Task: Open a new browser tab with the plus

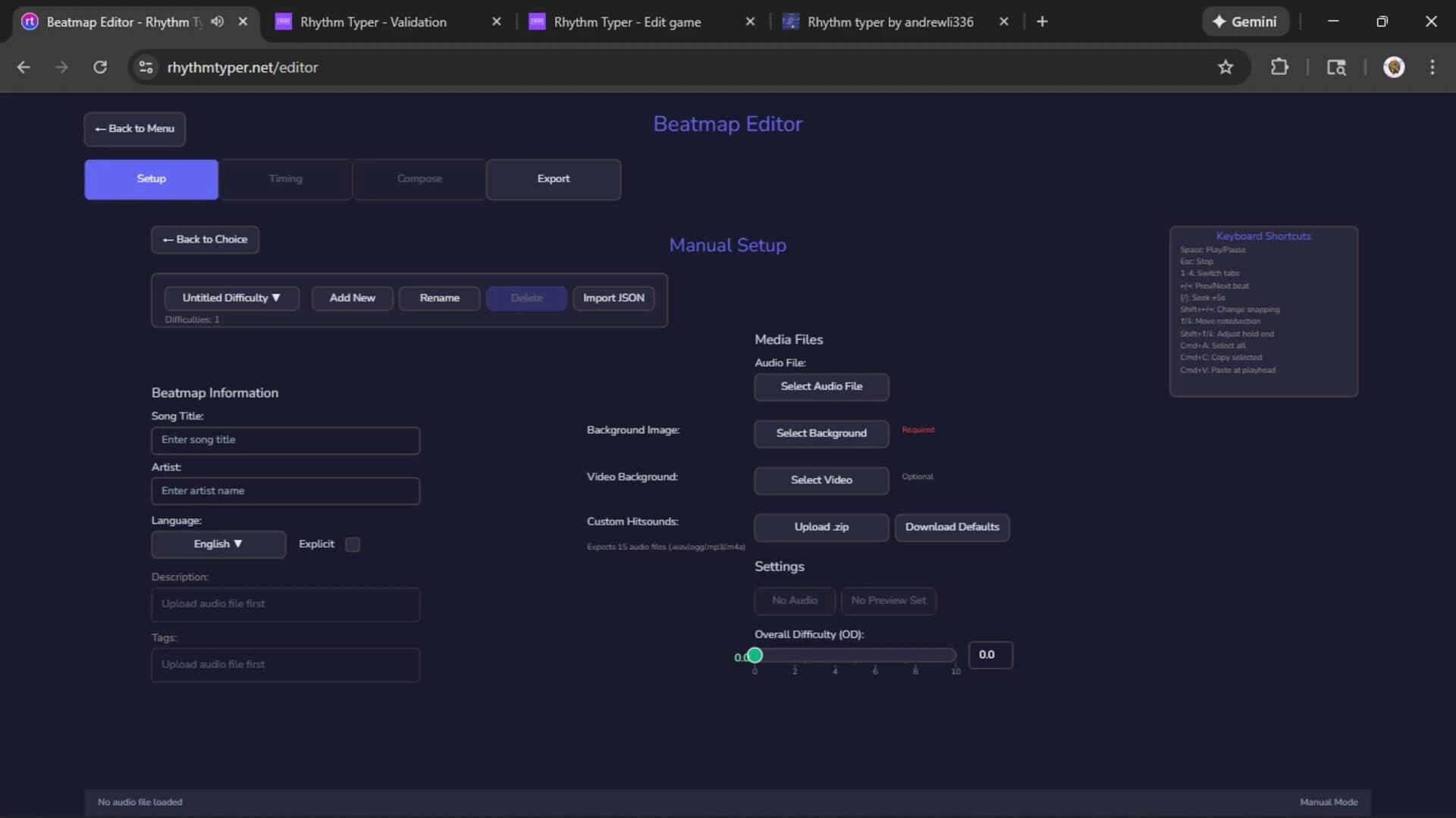Action: (x=1042, y=21)
